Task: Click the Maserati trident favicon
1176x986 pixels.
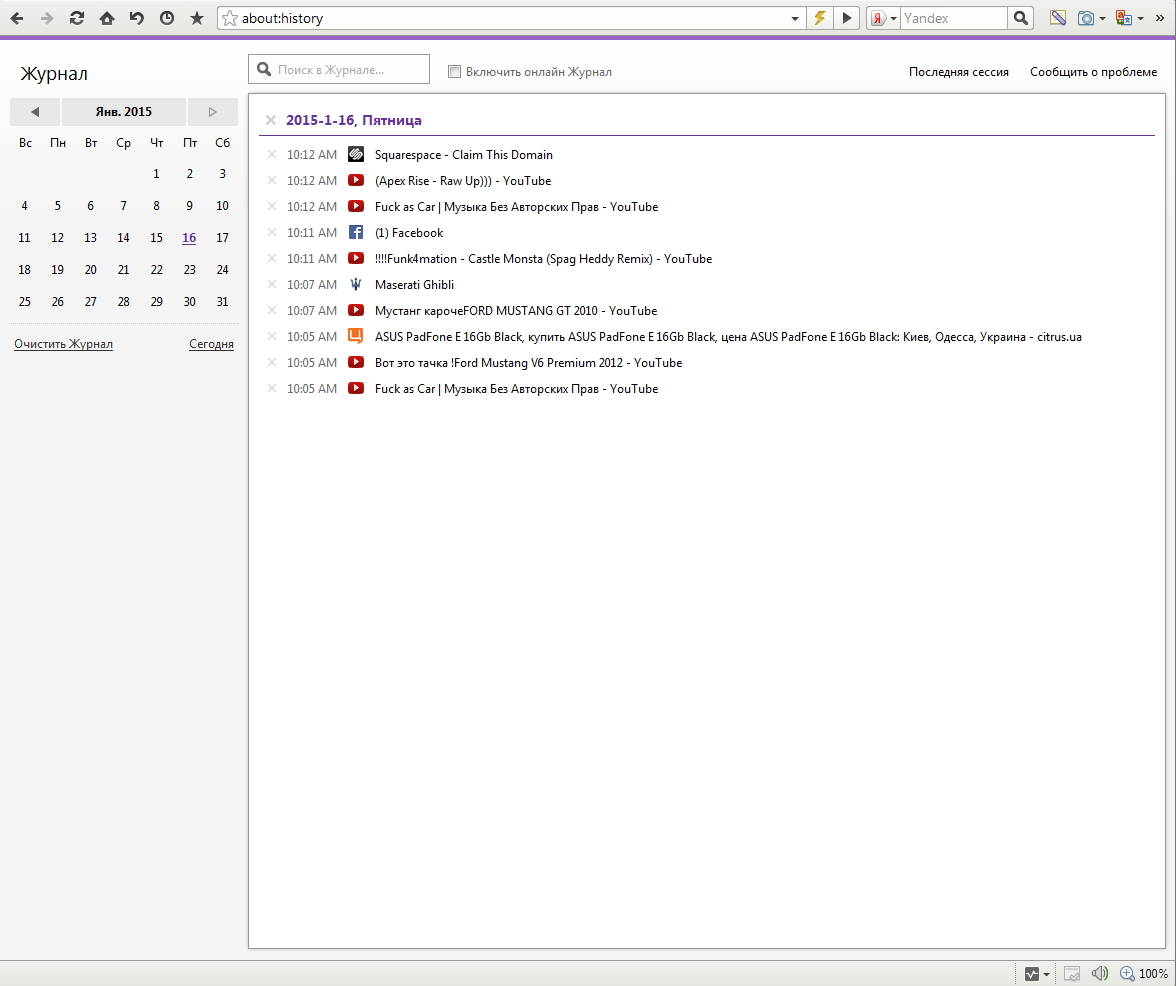Action: tap(356, 284)
